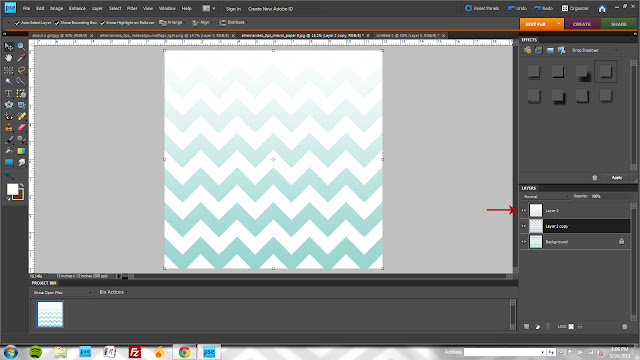Select the Move tool
Viewport: 640px width, 360px height.
point(9,47)
